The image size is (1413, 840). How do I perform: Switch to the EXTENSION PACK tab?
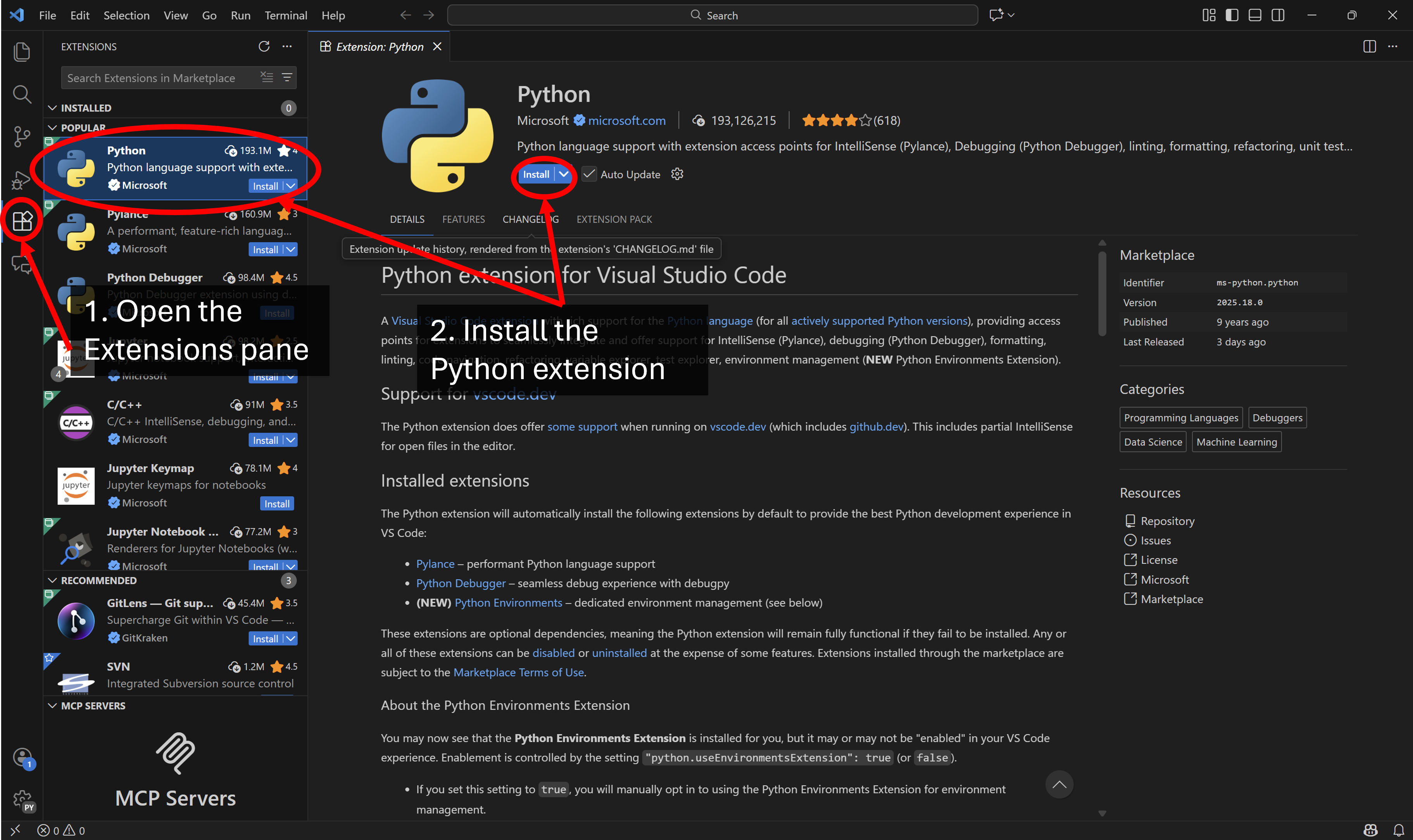614,220
